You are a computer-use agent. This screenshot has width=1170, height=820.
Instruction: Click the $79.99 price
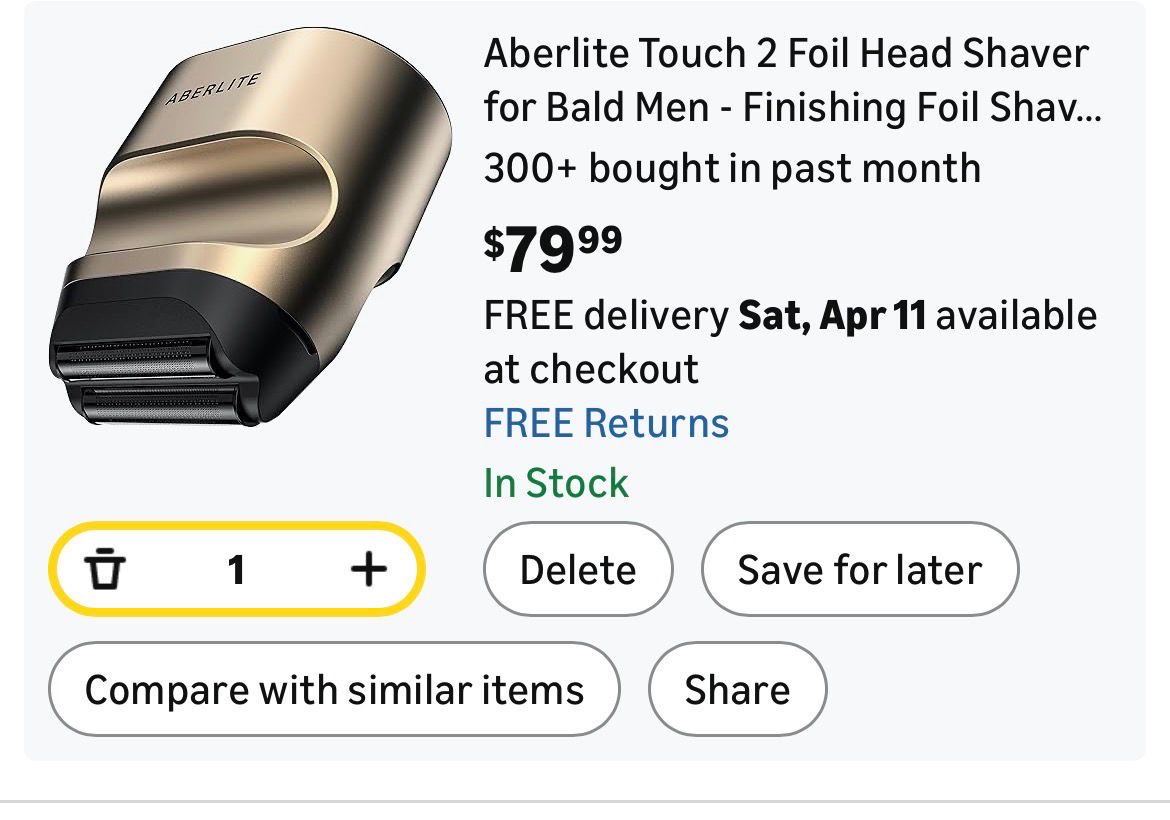point(552,247)
